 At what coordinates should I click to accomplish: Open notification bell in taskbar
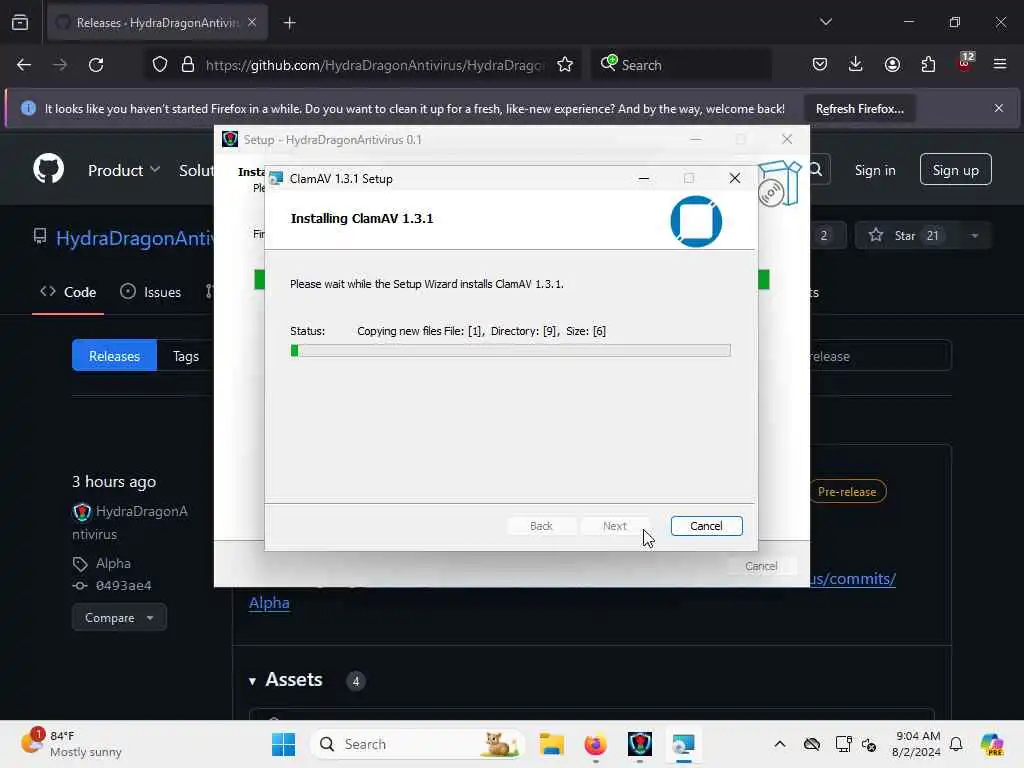[956, 744]
